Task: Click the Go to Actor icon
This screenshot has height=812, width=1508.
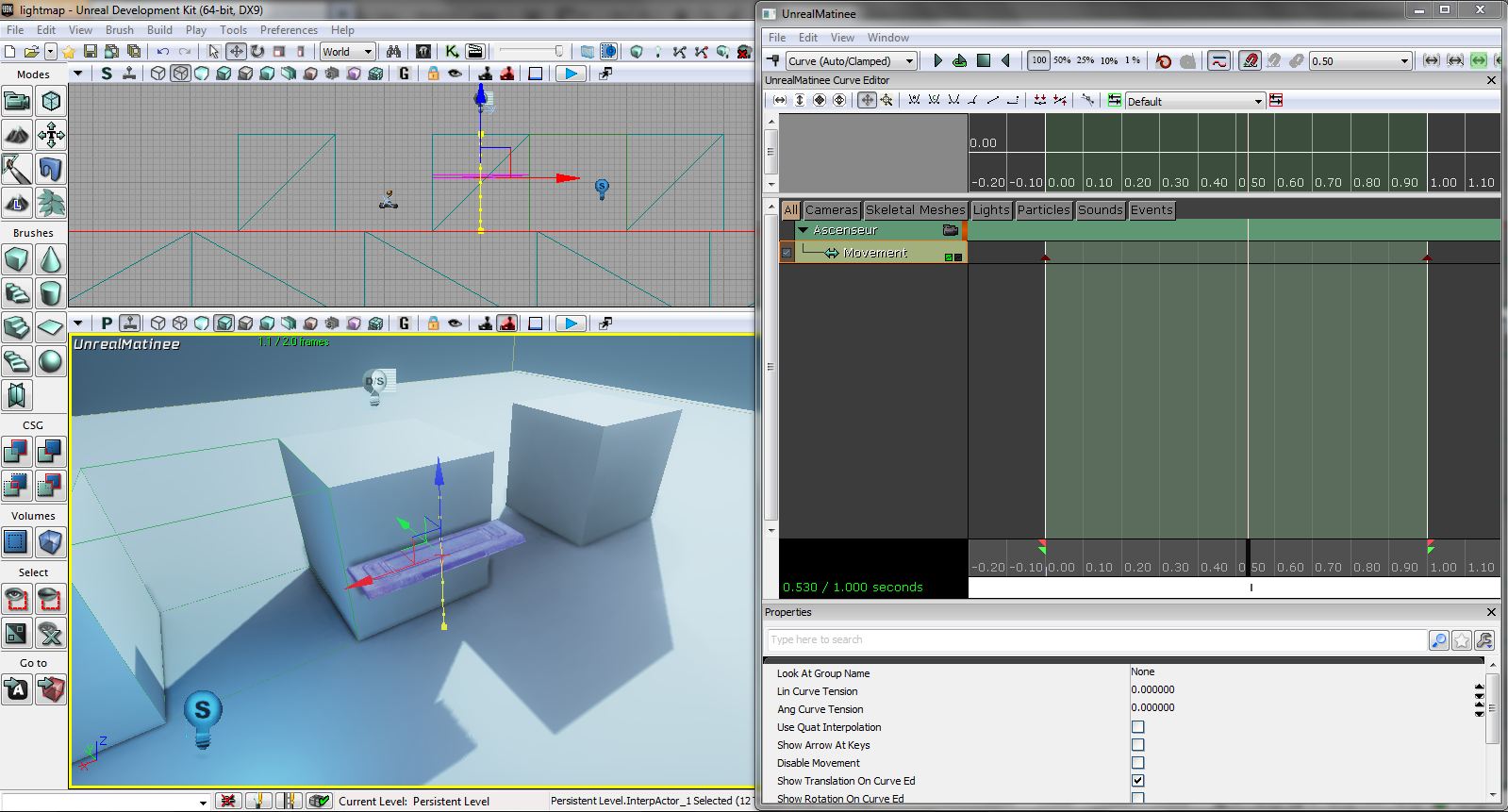Action: (x=16, y=689)
